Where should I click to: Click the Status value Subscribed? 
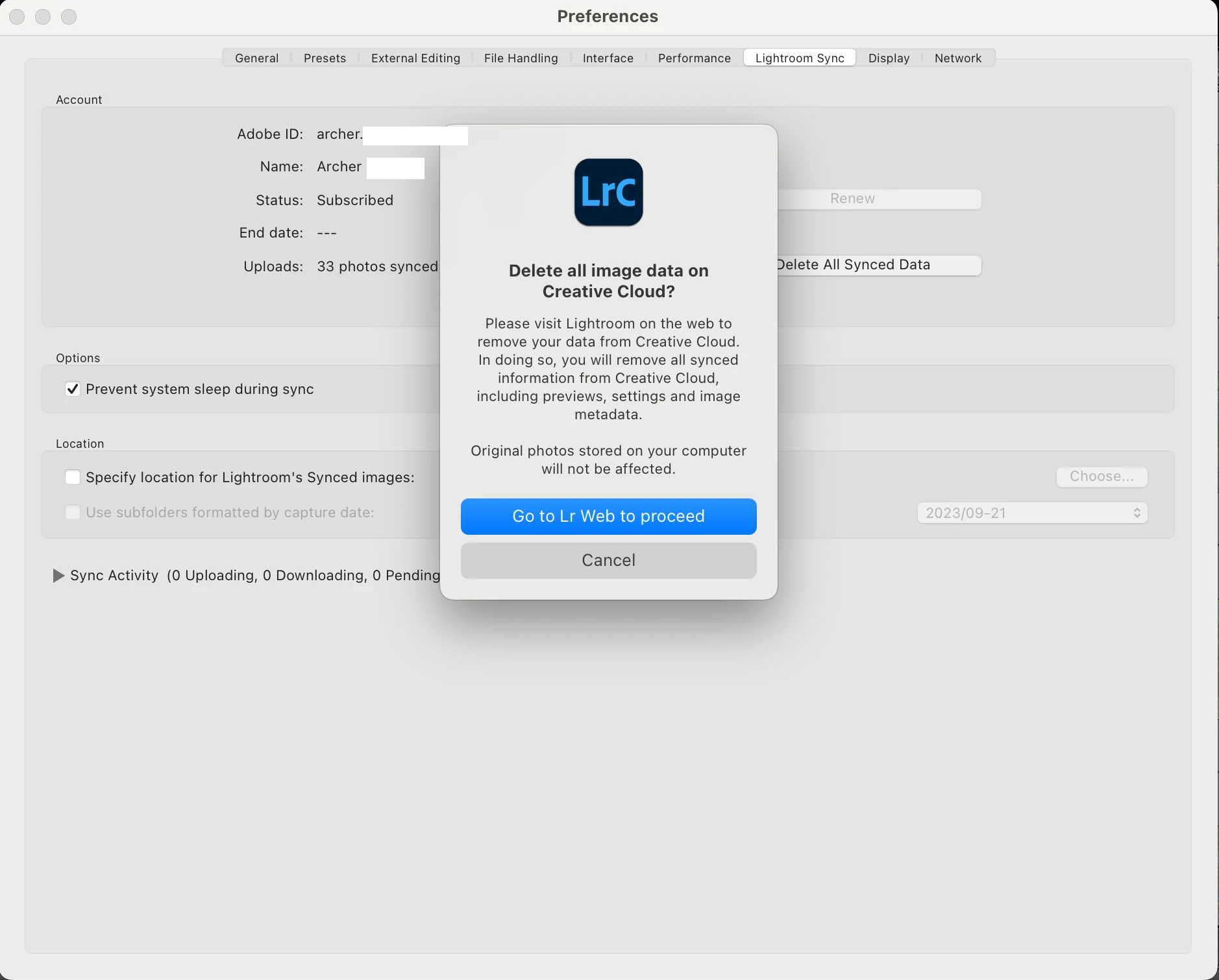355,200
